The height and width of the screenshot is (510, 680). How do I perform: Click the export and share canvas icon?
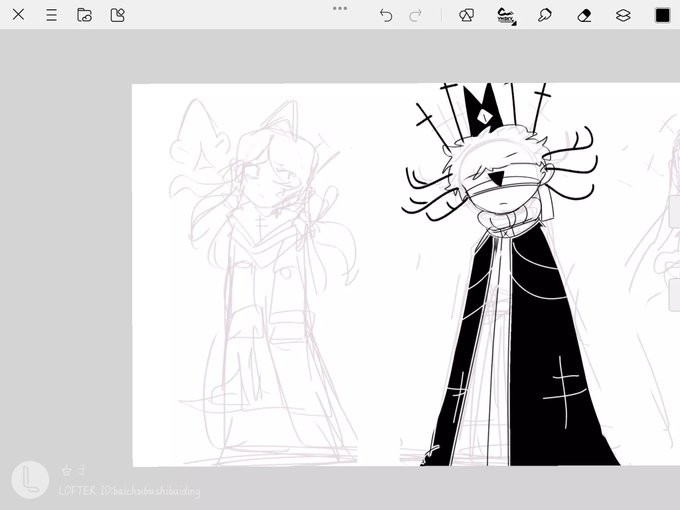tap(118, 15)
